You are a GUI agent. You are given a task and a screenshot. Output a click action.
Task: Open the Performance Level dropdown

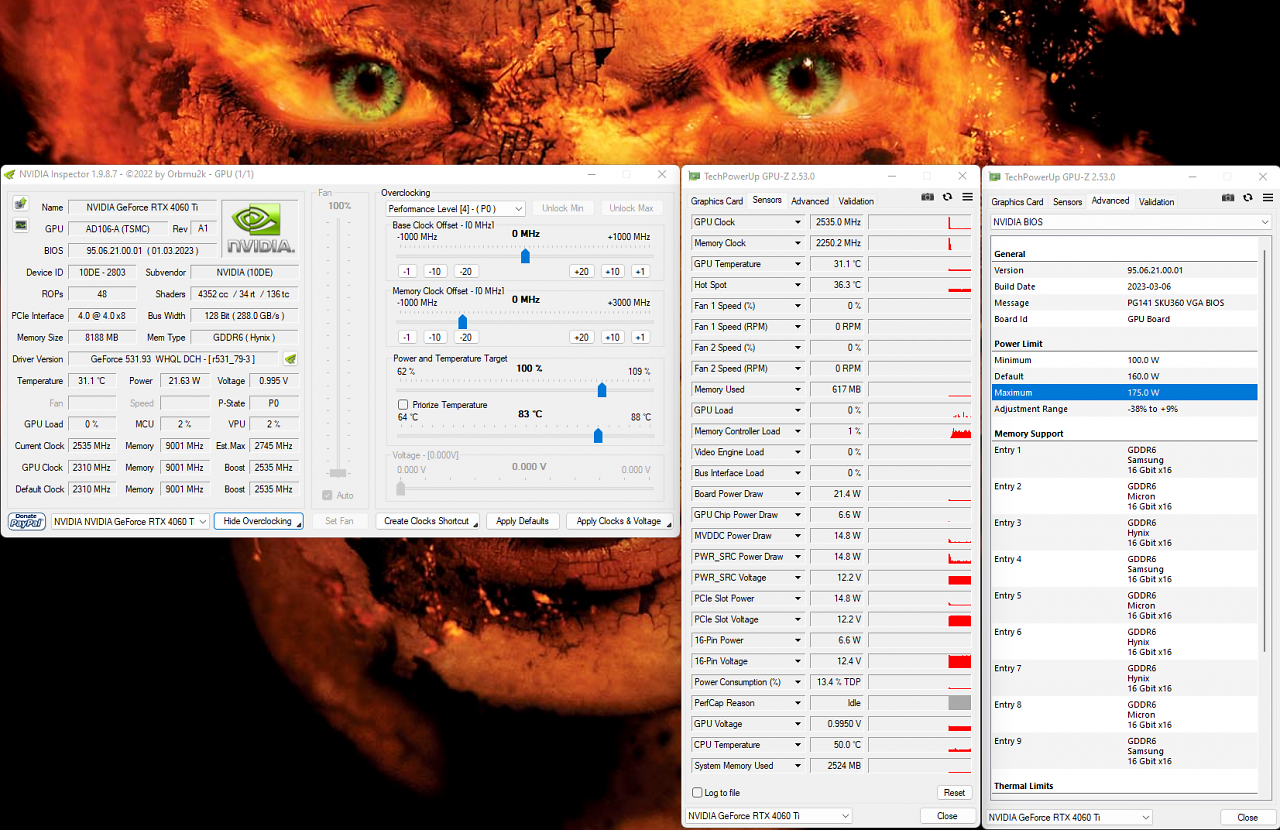(x=456, y=209)
